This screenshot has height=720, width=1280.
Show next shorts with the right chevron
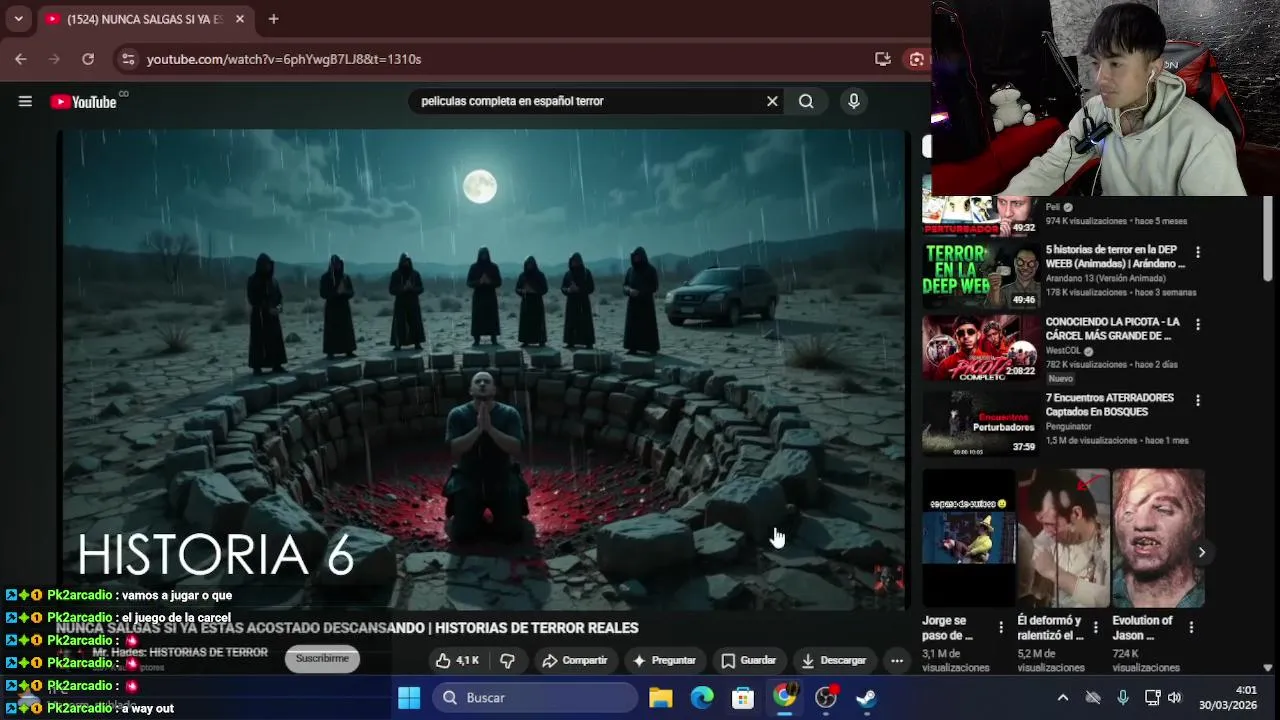pyautogui.click(x=1202, y=552)
